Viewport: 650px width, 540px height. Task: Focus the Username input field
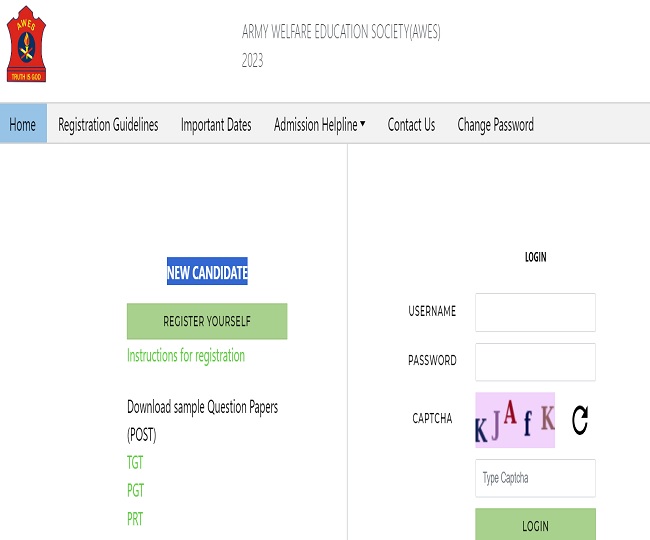(535, 312)
